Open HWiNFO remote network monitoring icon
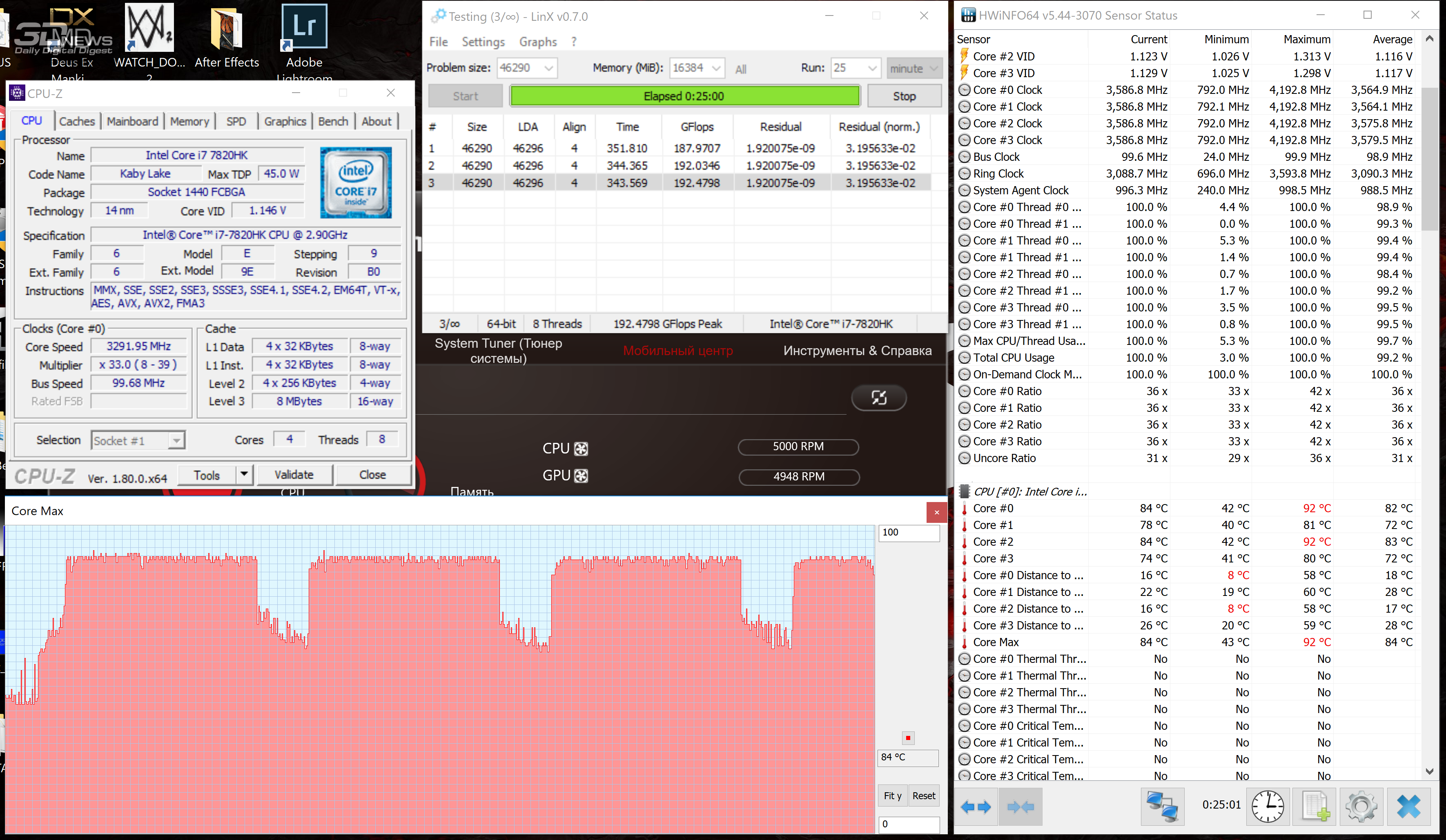This screenshot has width=1446, height=840. tap(1163, 807)
